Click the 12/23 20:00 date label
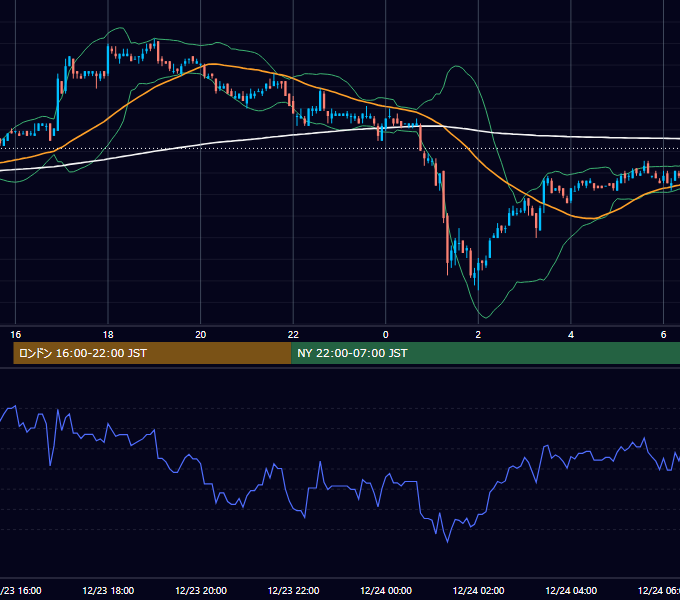 click(201, 590)
